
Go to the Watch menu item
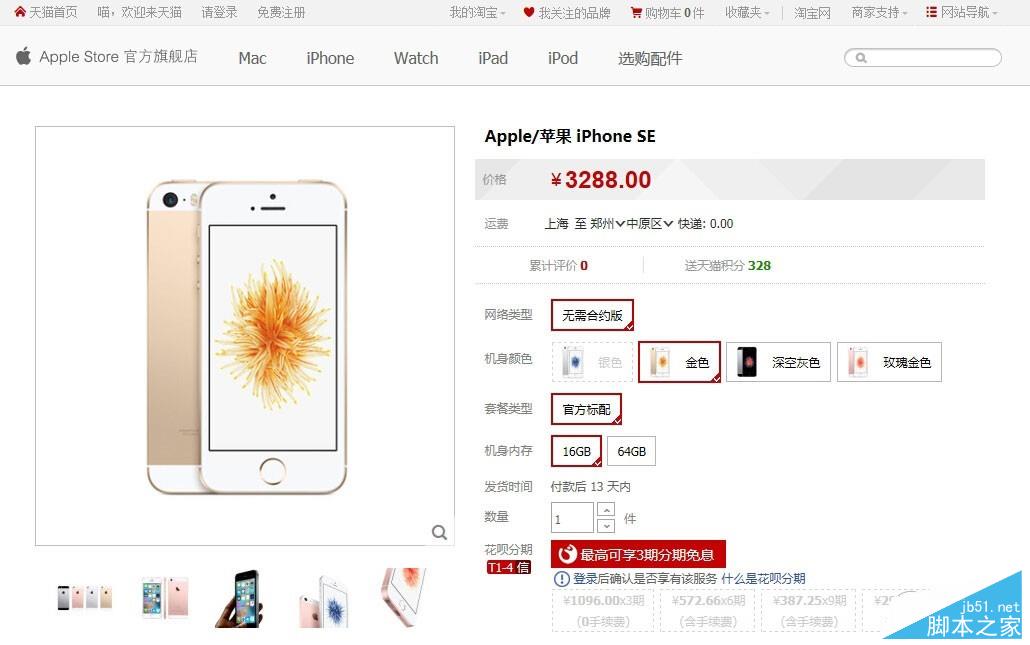pyautogui.click(x=416, y=58)
